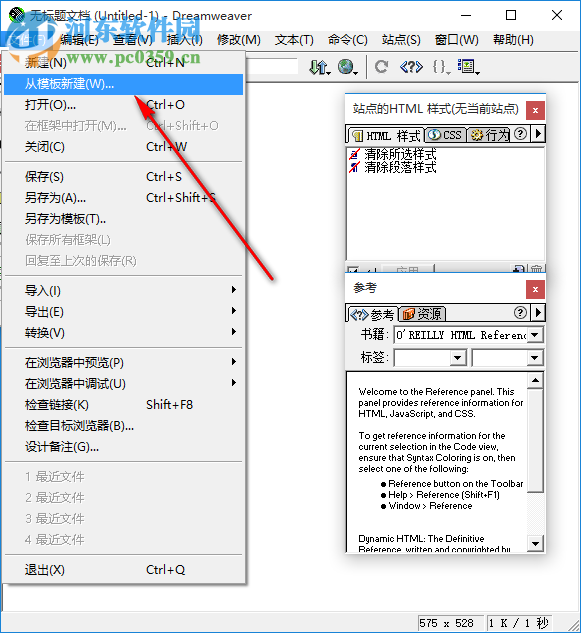Expand HTML Styles panel options arrow
Screen dimensions: 581x633
coord(538,134)
